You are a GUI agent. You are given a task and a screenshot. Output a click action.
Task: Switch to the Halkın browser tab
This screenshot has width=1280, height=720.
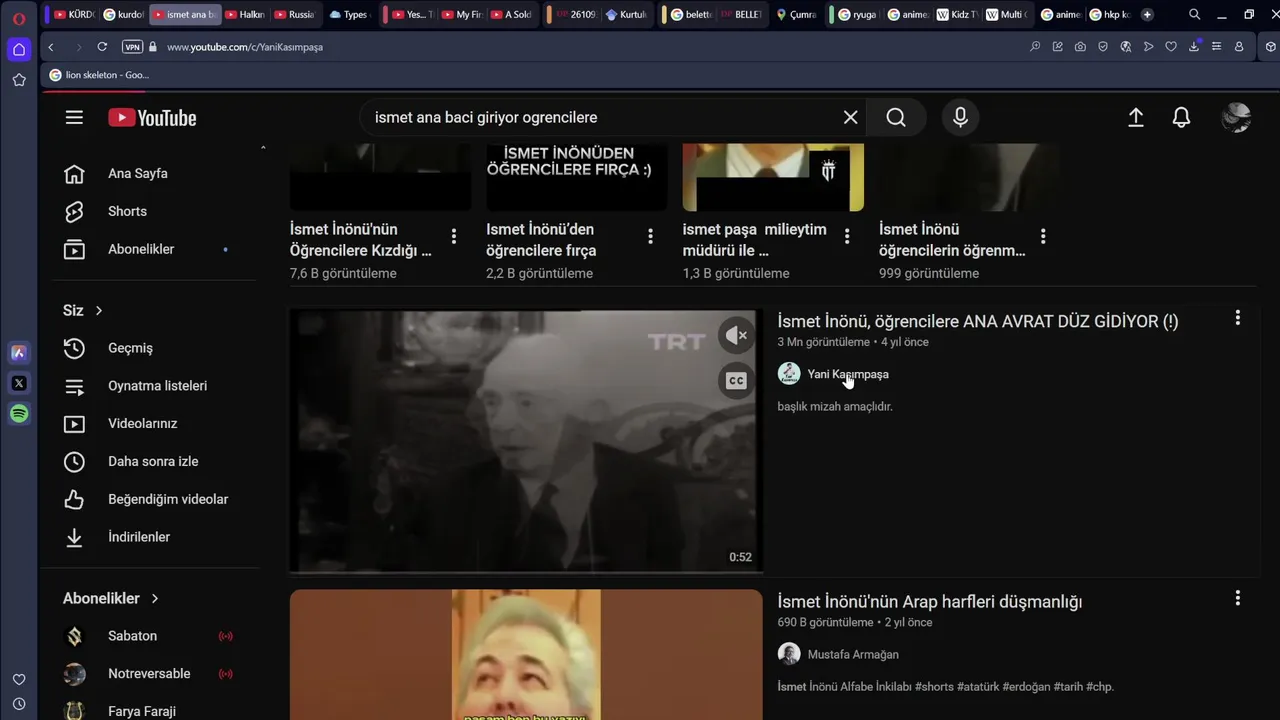245,15
